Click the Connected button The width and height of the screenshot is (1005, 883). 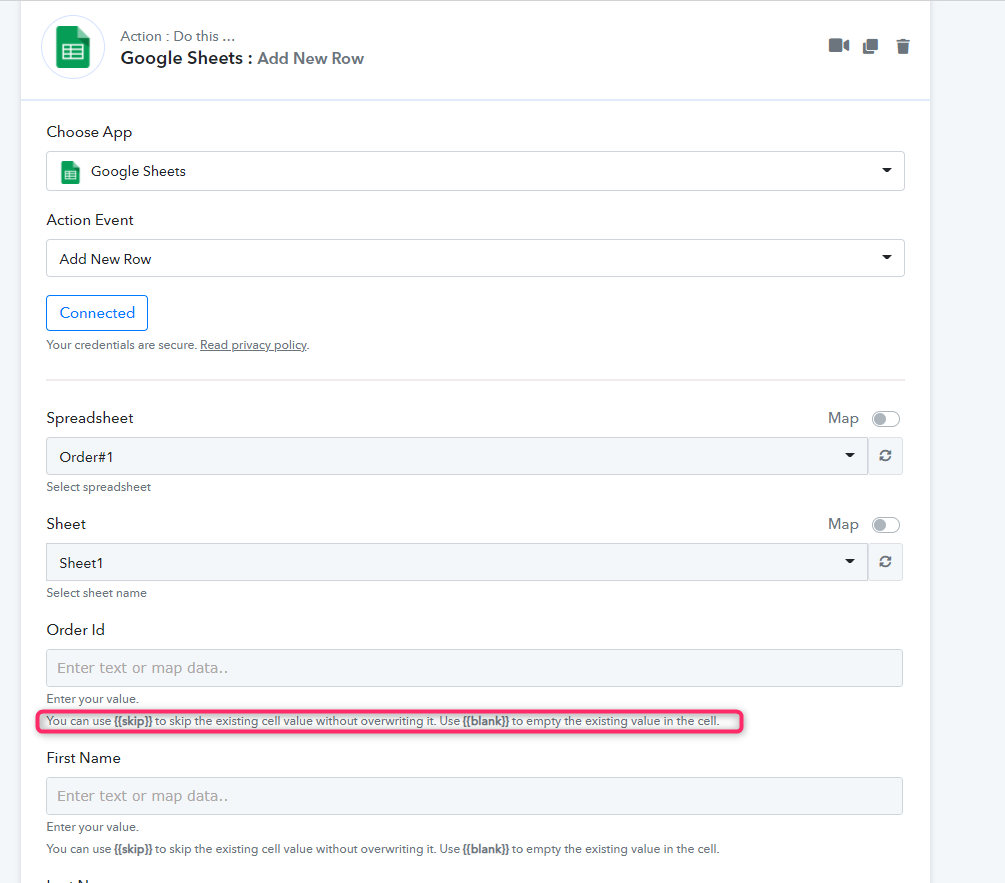tap(97, 313)
